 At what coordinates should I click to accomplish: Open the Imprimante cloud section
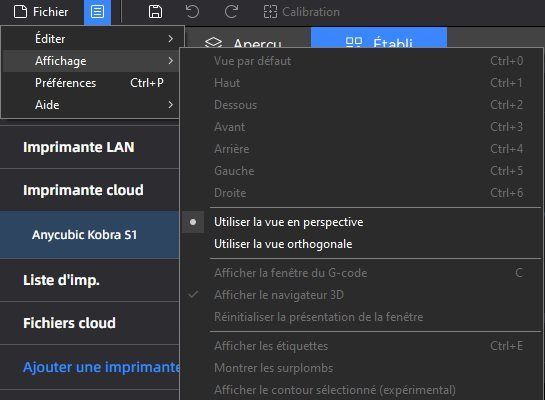point(90,190)
